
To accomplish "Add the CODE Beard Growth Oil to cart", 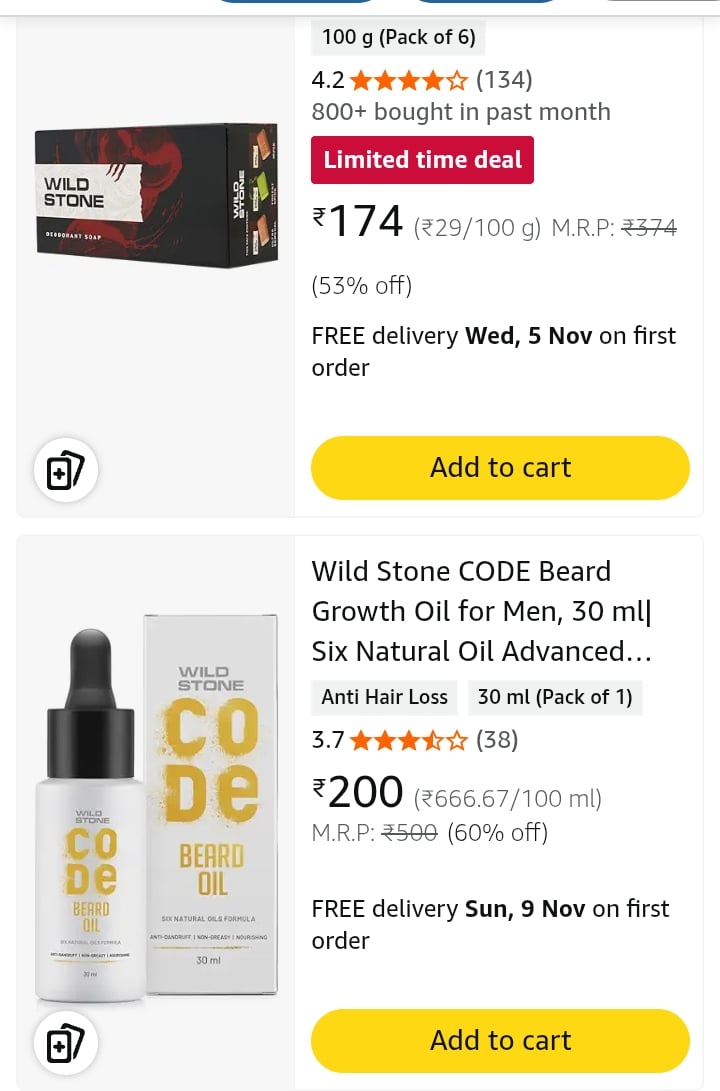I will 500,1040.
